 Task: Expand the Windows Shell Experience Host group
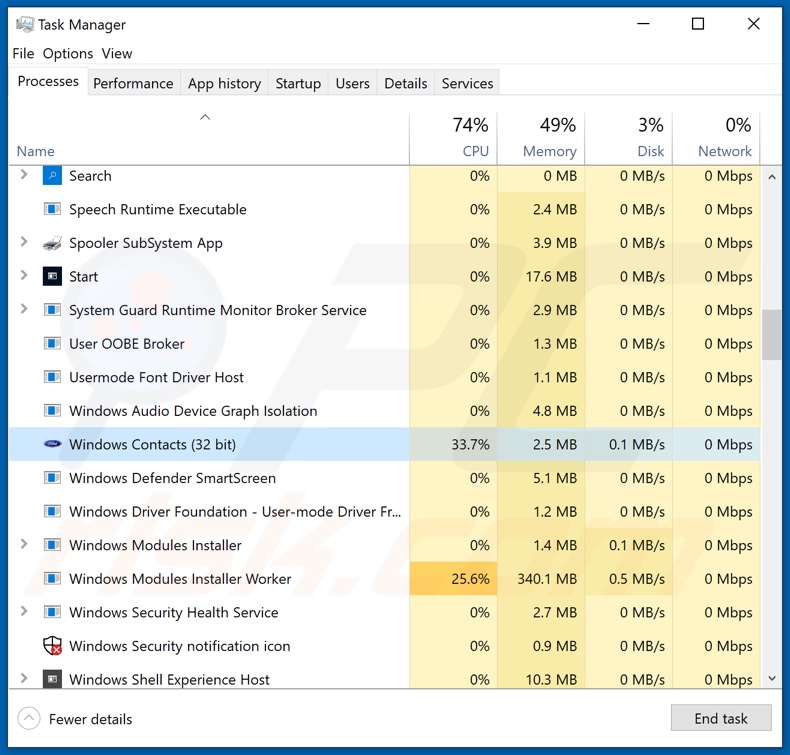coord(23,678)
